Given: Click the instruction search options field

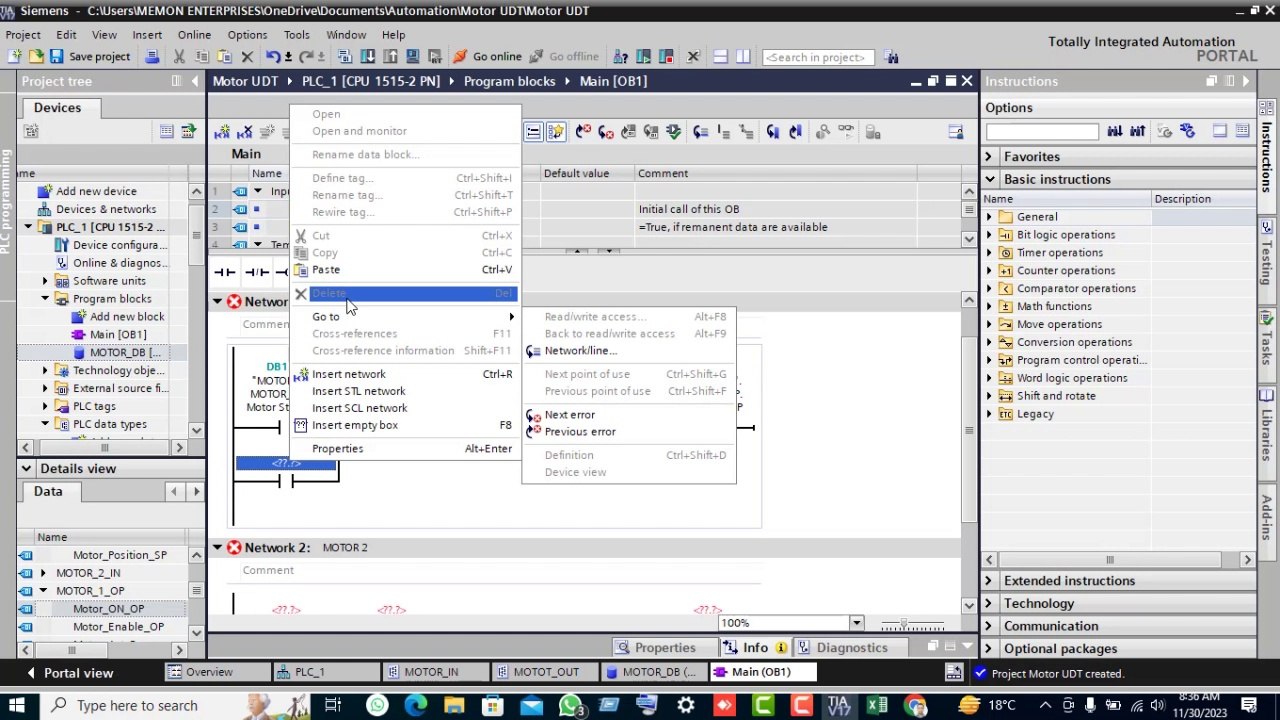Looking at the screenshot, I should pos(1041,131).
